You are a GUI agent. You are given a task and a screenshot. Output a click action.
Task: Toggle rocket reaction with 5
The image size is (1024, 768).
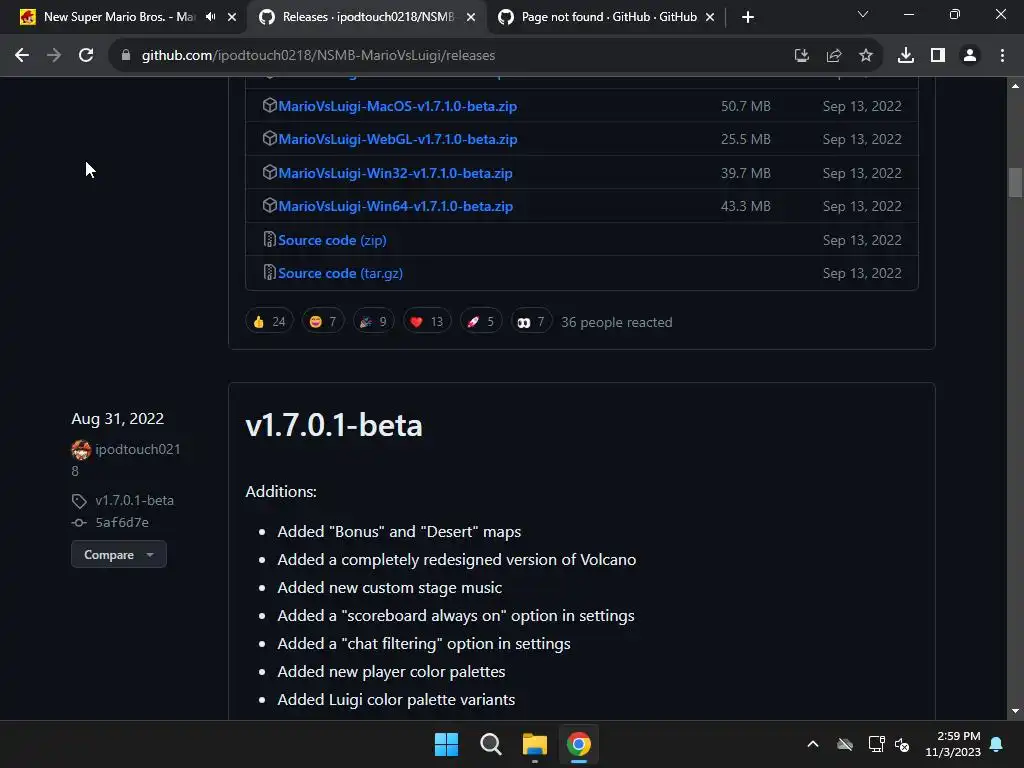tap(481, 322)
